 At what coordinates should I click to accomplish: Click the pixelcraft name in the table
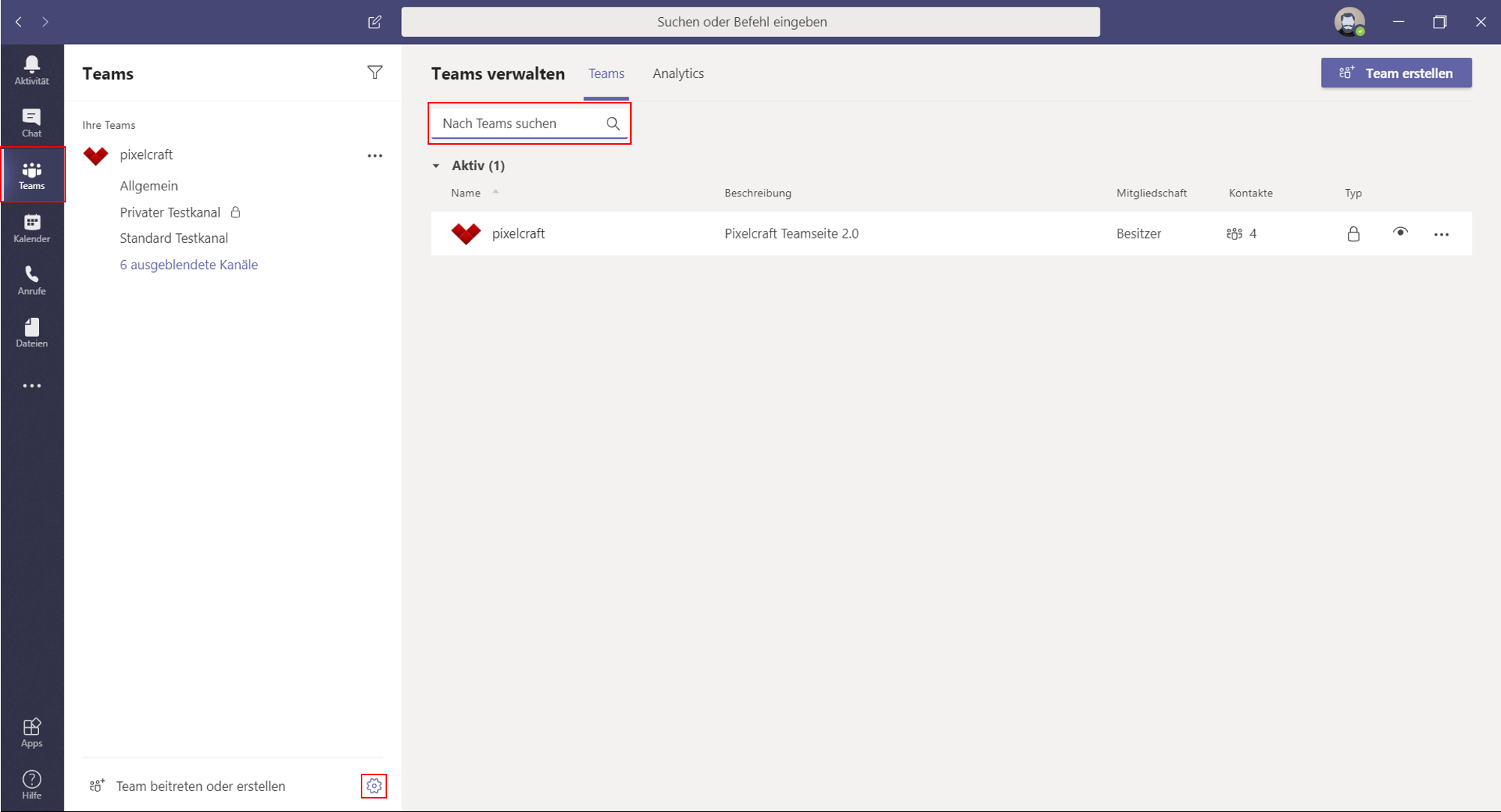tap(518, 233)
